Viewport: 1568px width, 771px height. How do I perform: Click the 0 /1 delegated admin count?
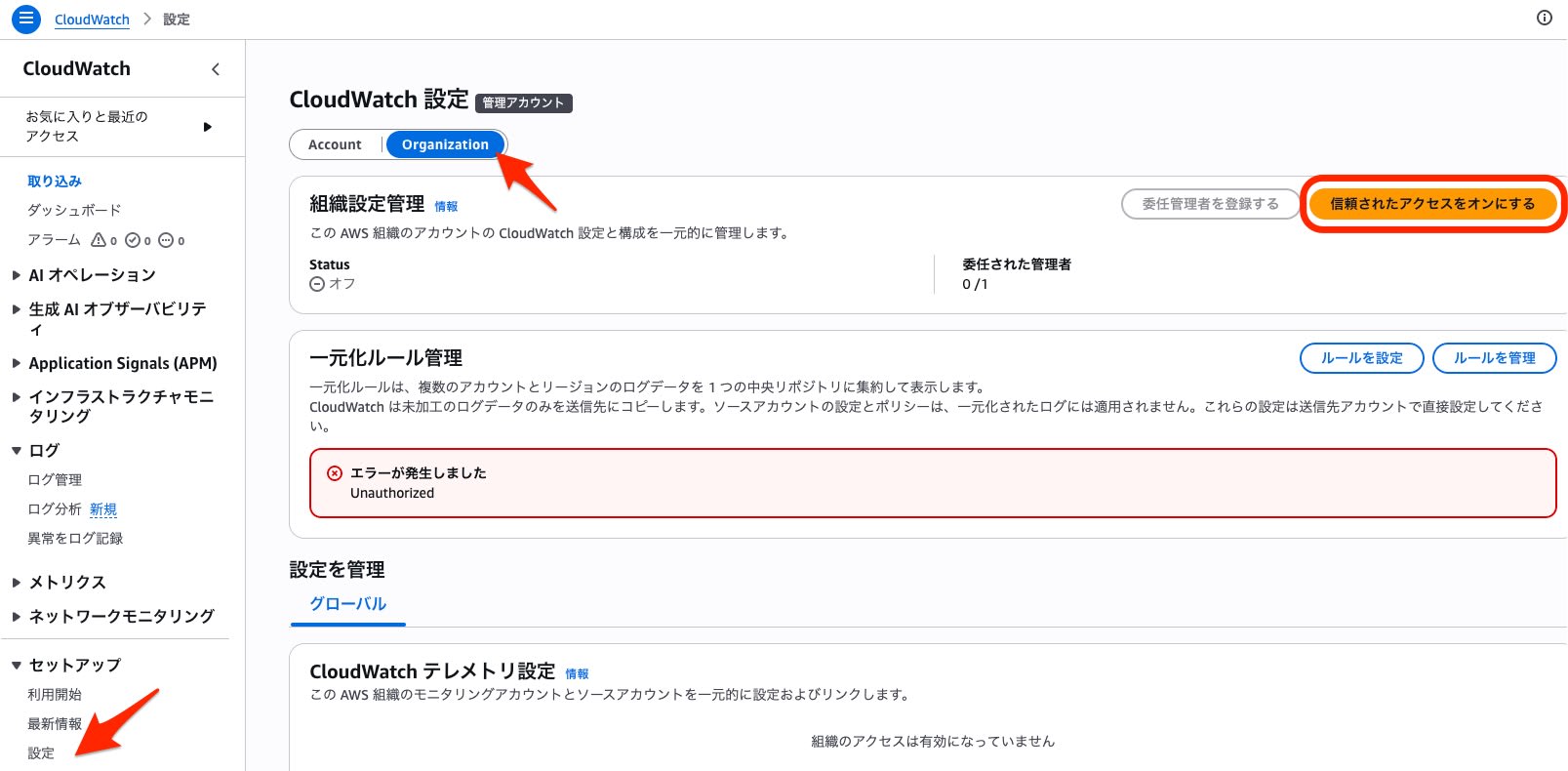coord(975,284)
